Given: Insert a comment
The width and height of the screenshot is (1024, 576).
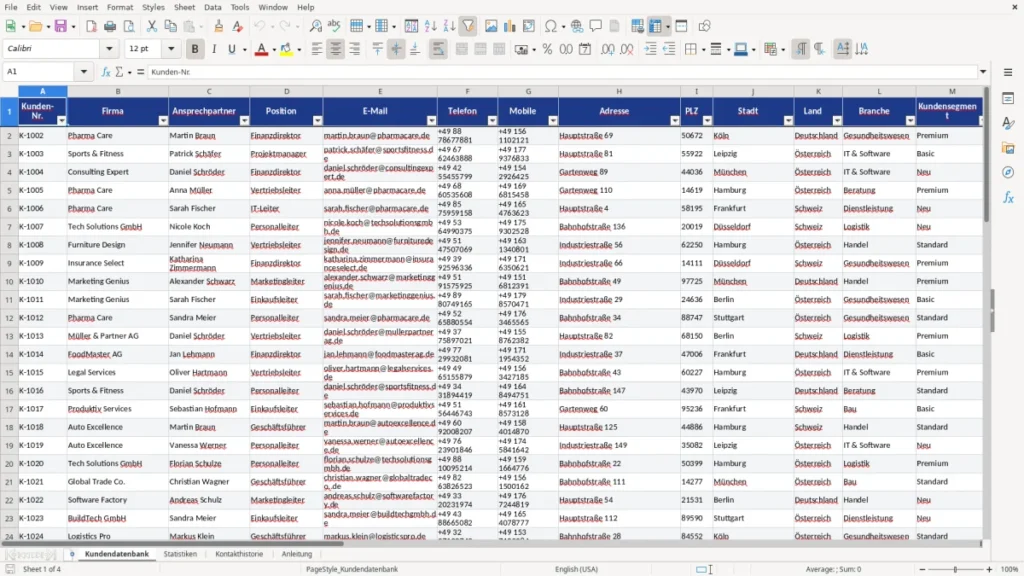Looking at the screenshot, I should (596, 26).
